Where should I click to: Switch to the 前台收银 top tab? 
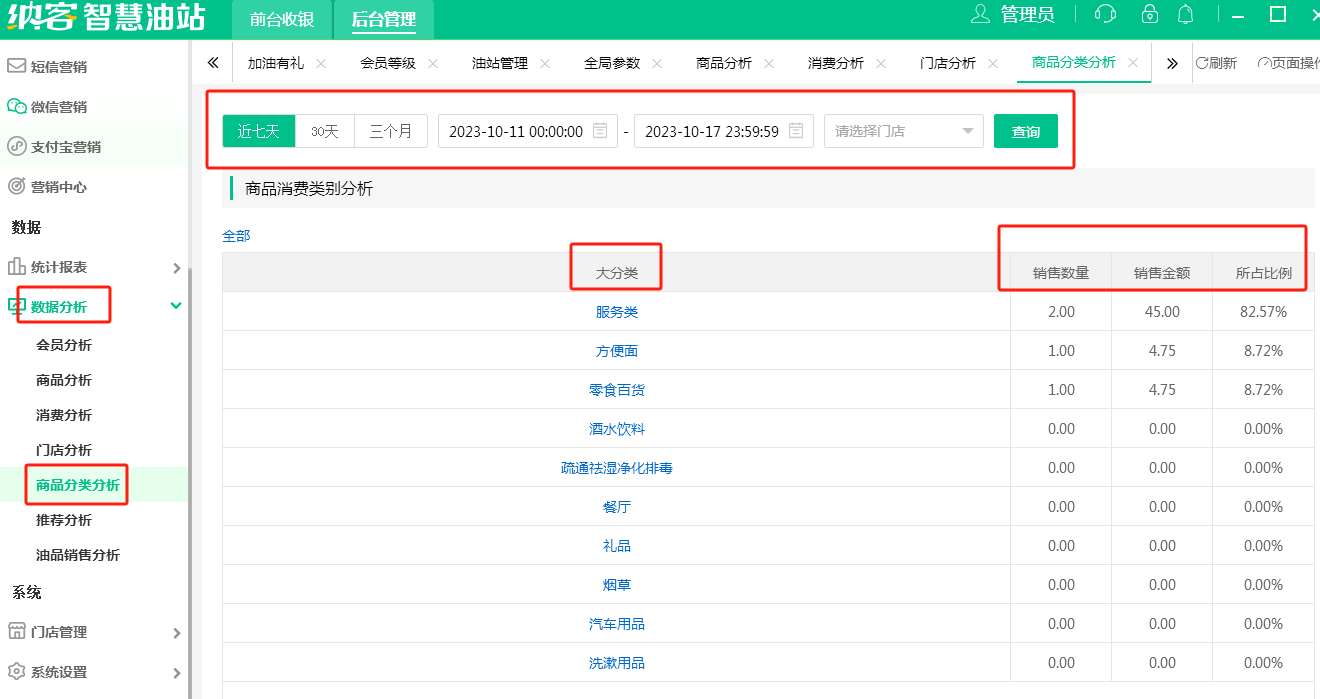click(x=282, y=20)
